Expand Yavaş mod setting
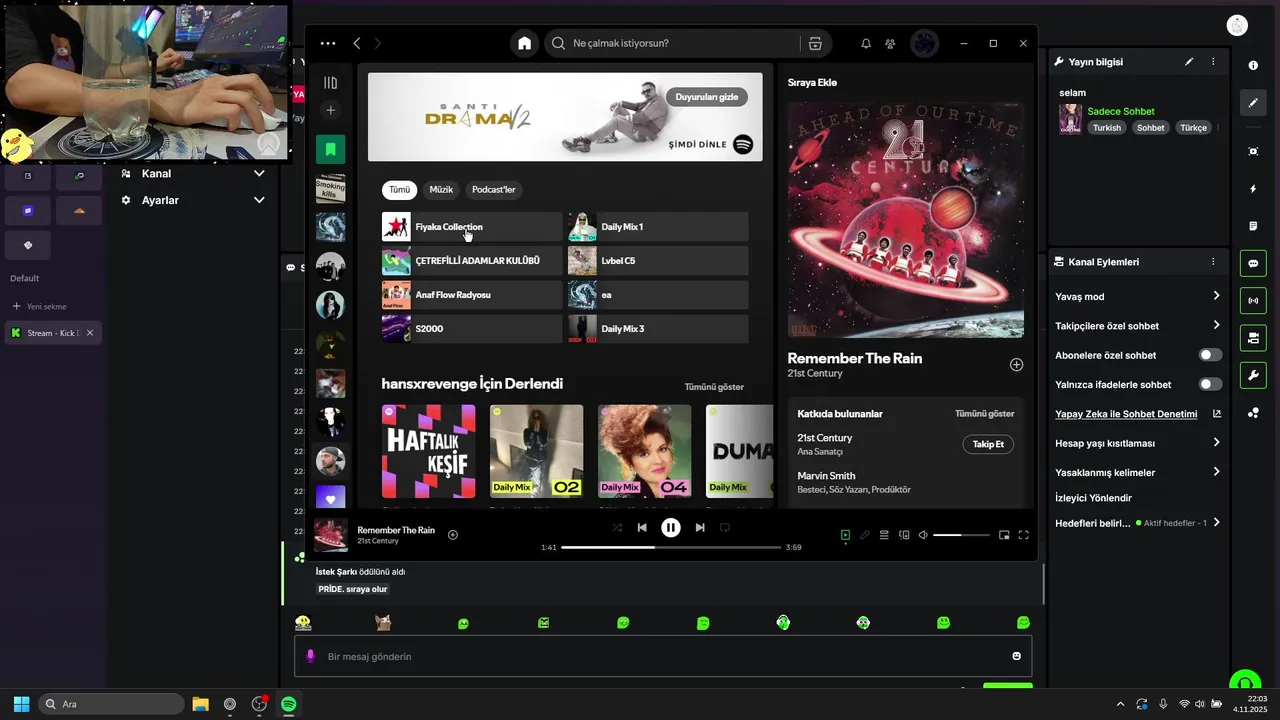This screenshot has height=720, width=1280. coord(1138,296)
